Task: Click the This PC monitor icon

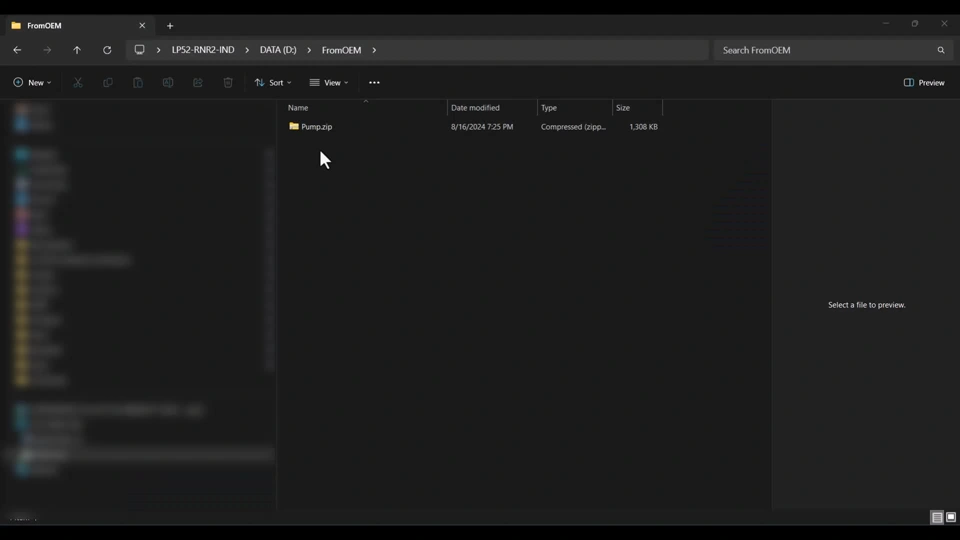Action: 139,50
